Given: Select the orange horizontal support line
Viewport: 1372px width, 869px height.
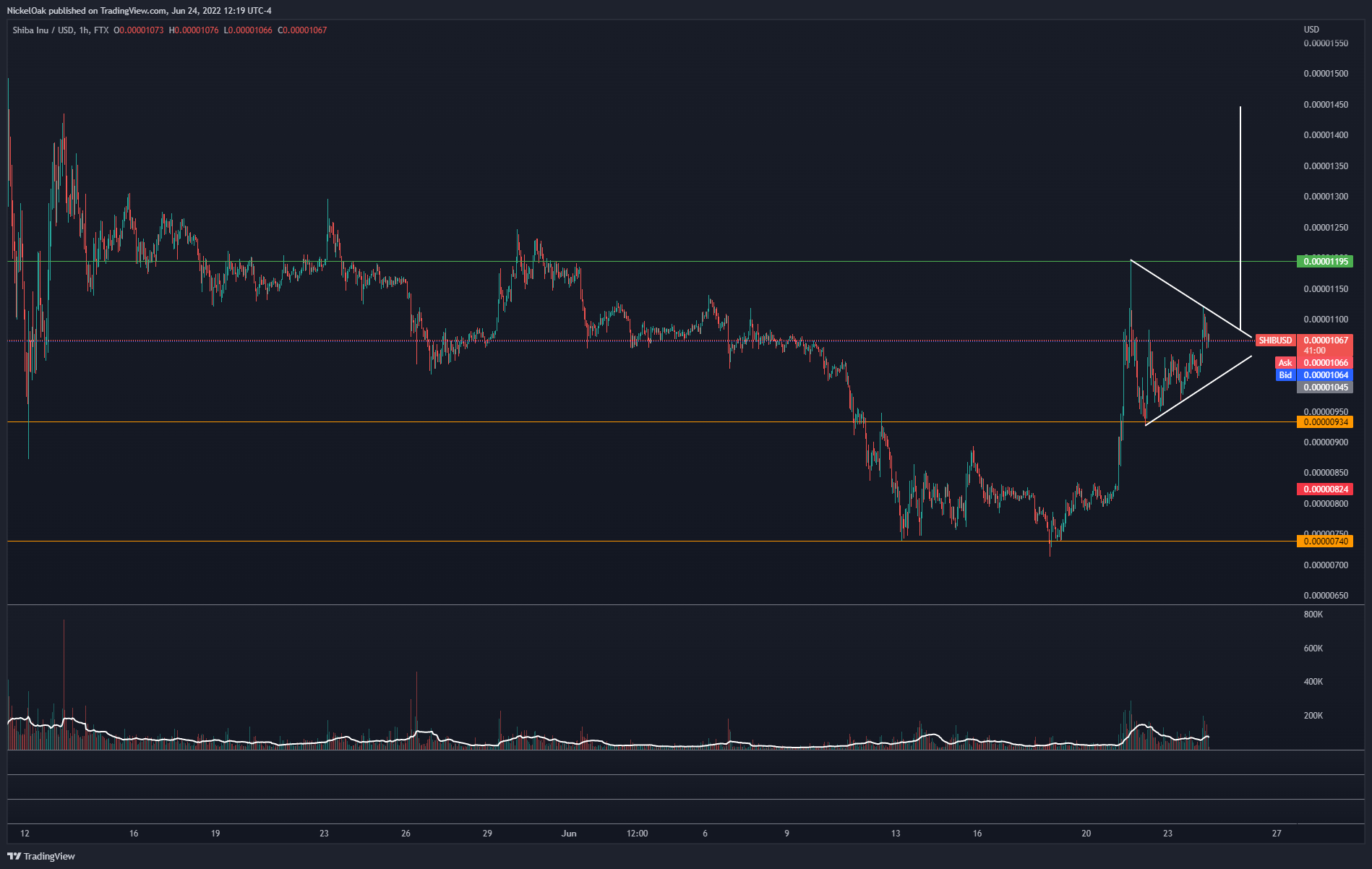Looking at the screenshot, I should click(x=651, y=541).
